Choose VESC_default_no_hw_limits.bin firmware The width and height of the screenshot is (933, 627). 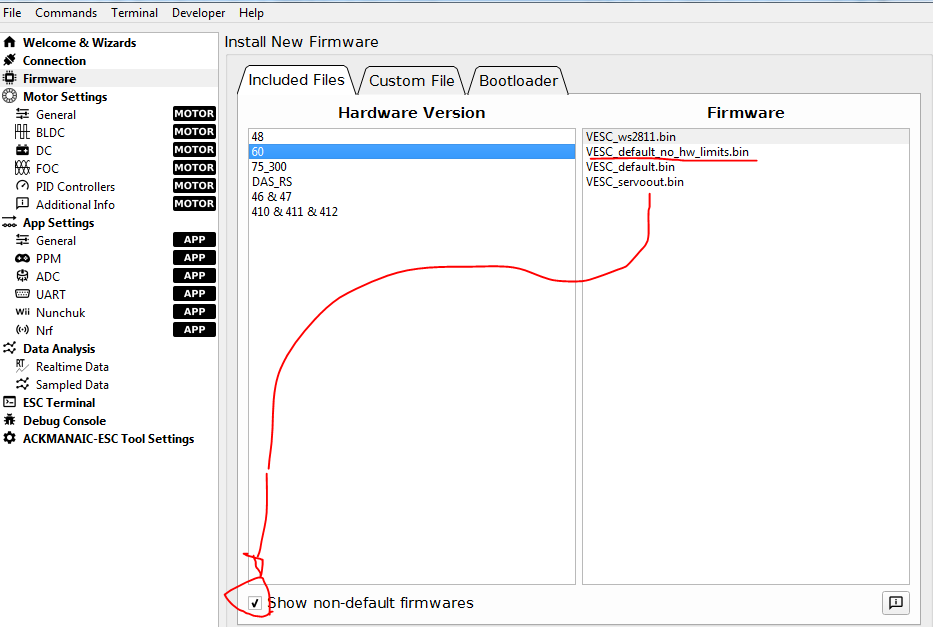click(667, 152)
